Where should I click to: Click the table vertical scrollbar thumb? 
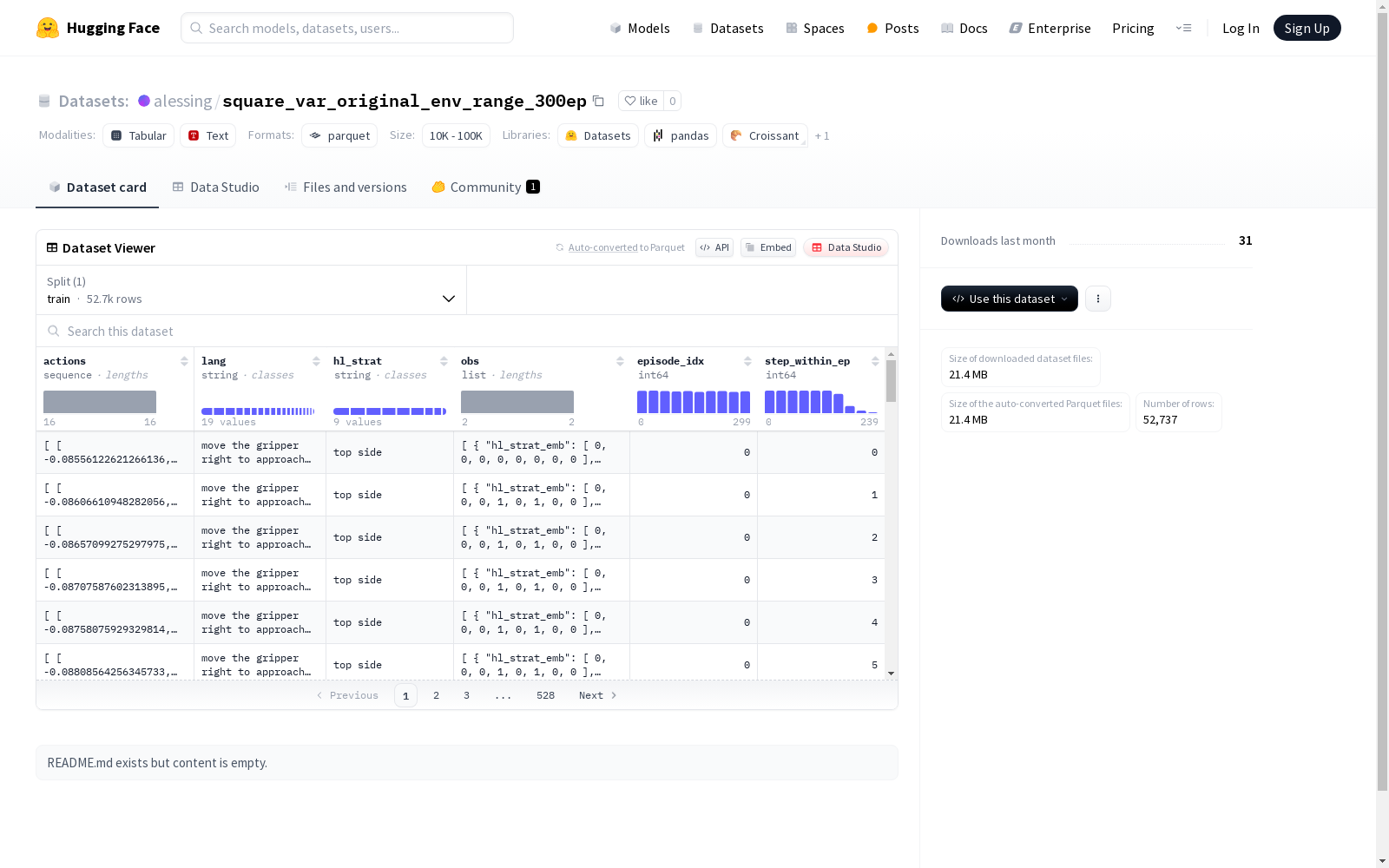(x=891, y=381)
